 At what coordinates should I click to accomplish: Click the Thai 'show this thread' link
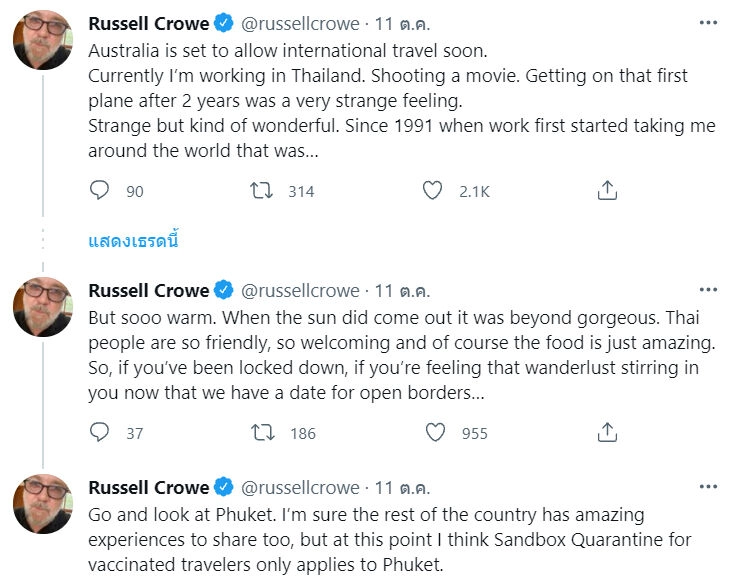pyautogui.click(x=133, y=242)
